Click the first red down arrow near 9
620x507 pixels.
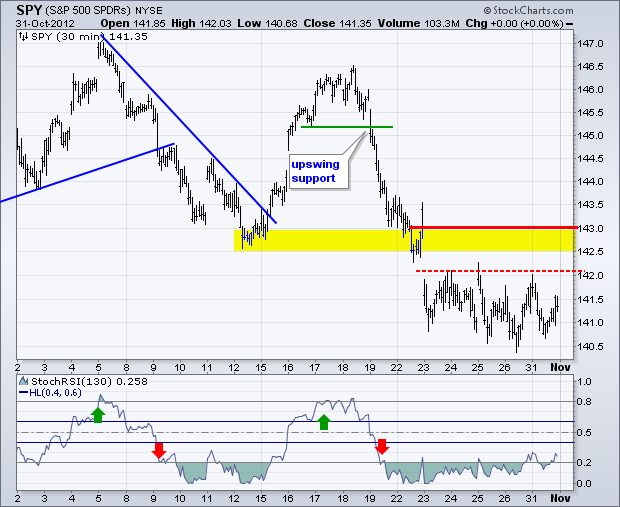coord(159,450)
